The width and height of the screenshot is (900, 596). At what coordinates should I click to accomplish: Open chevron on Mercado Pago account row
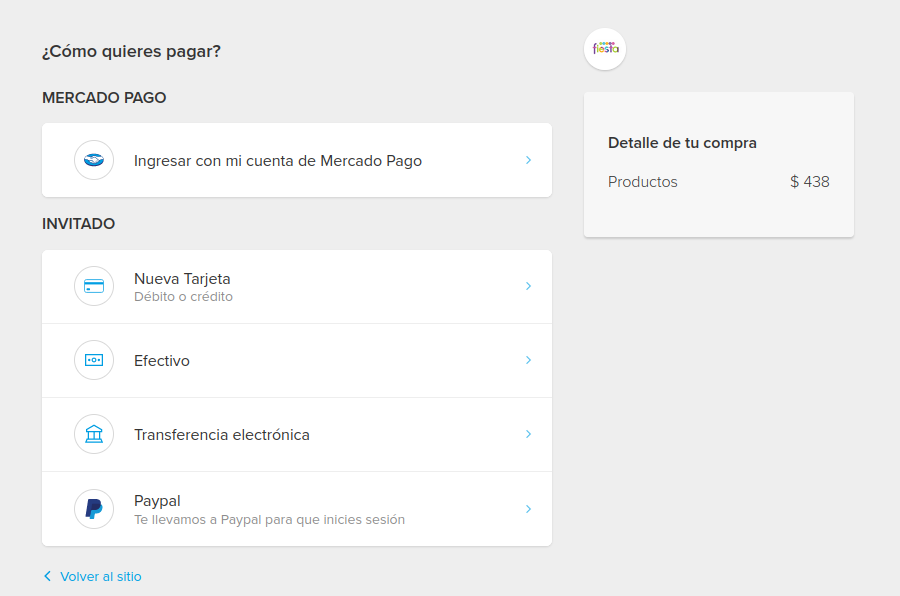pos(528,160)
